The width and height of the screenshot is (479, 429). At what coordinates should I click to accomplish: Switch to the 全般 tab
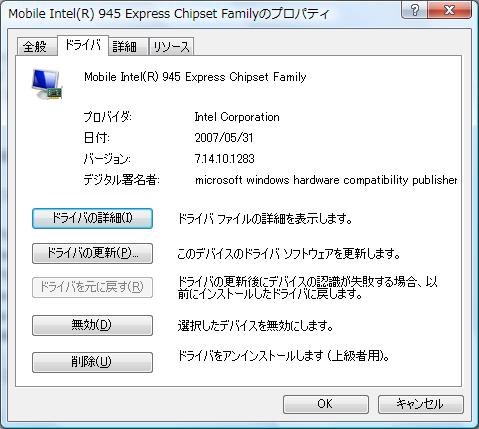35,46
